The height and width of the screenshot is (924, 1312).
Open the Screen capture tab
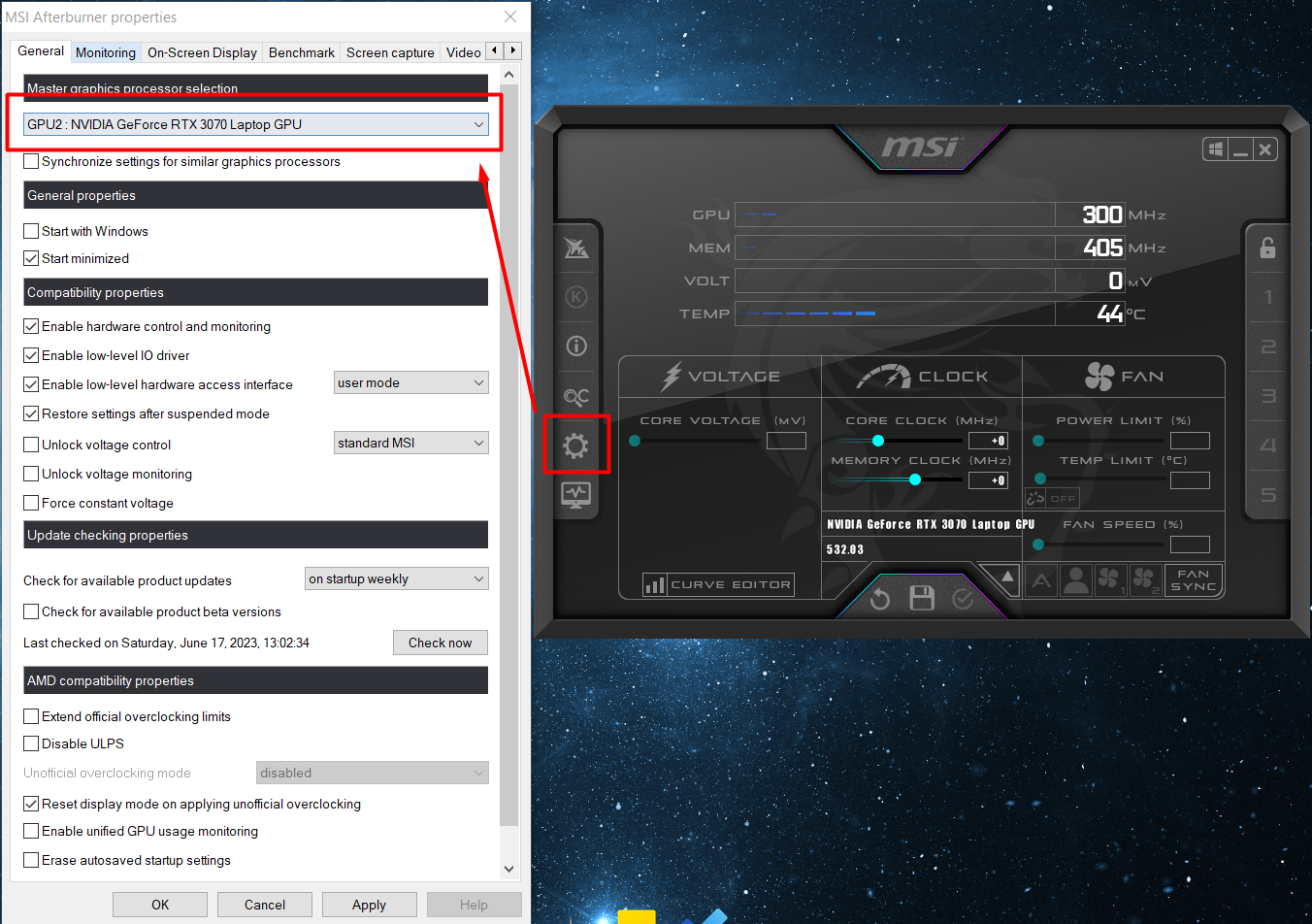click(390, 52)
